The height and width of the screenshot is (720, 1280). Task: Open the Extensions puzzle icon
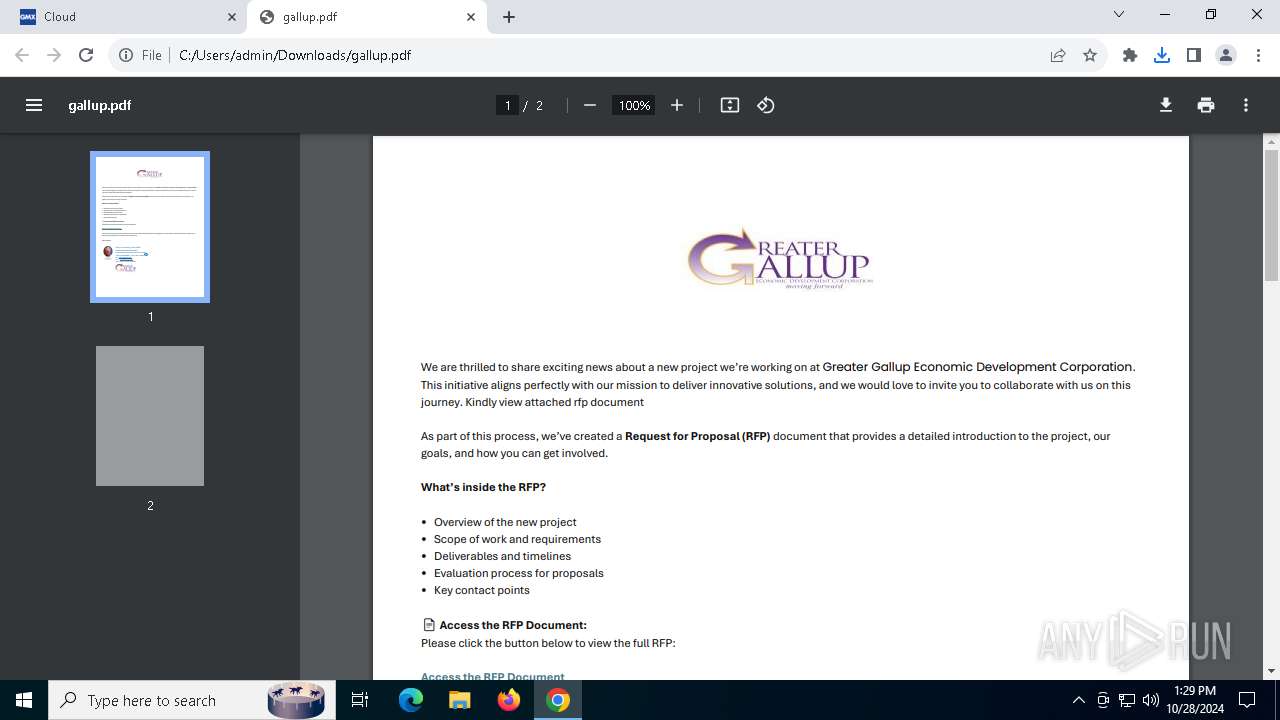pyautogui.click(x=1130, y=55)
